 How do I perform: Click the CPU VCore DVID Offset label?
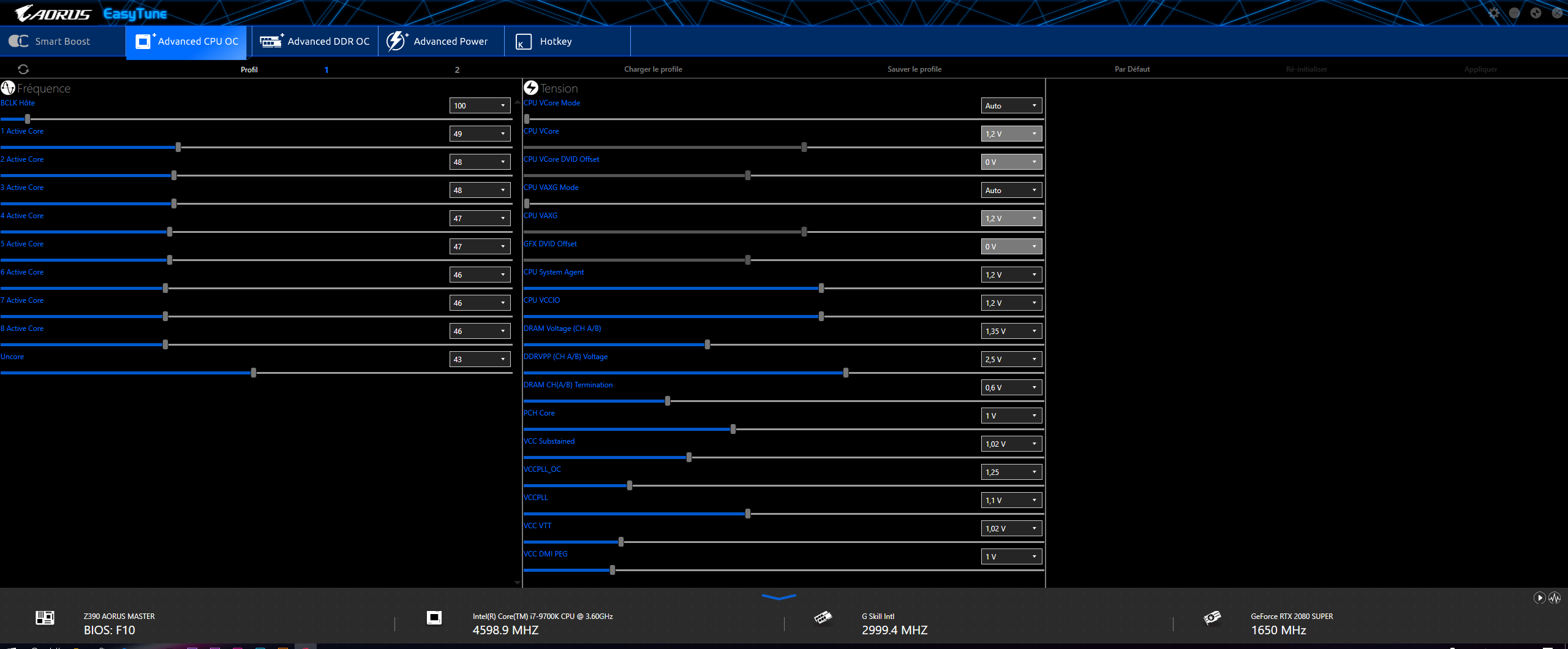click(x=562, y=159)
